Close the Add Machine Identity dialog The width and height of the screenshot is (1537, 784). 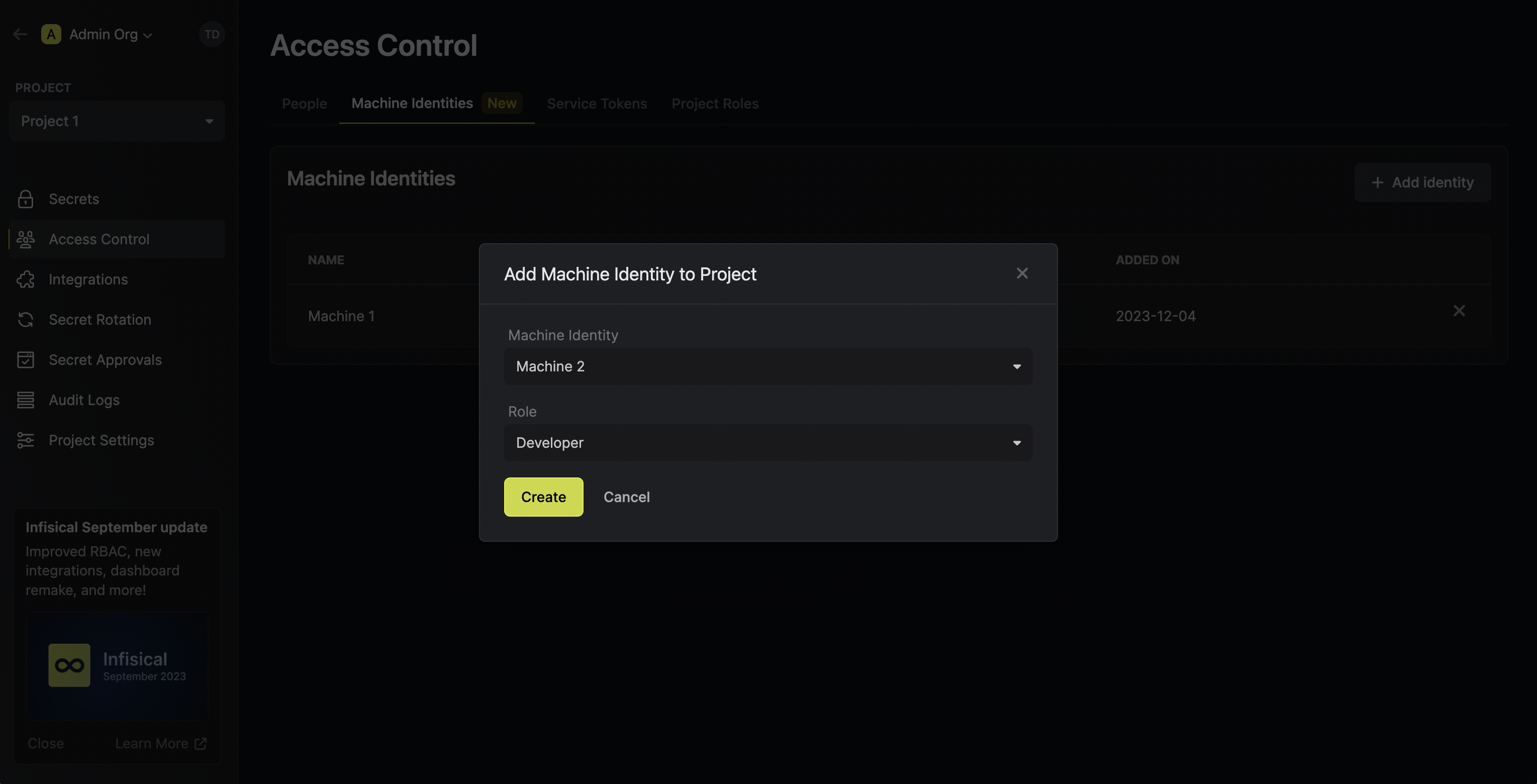[x=1022, y=273]
